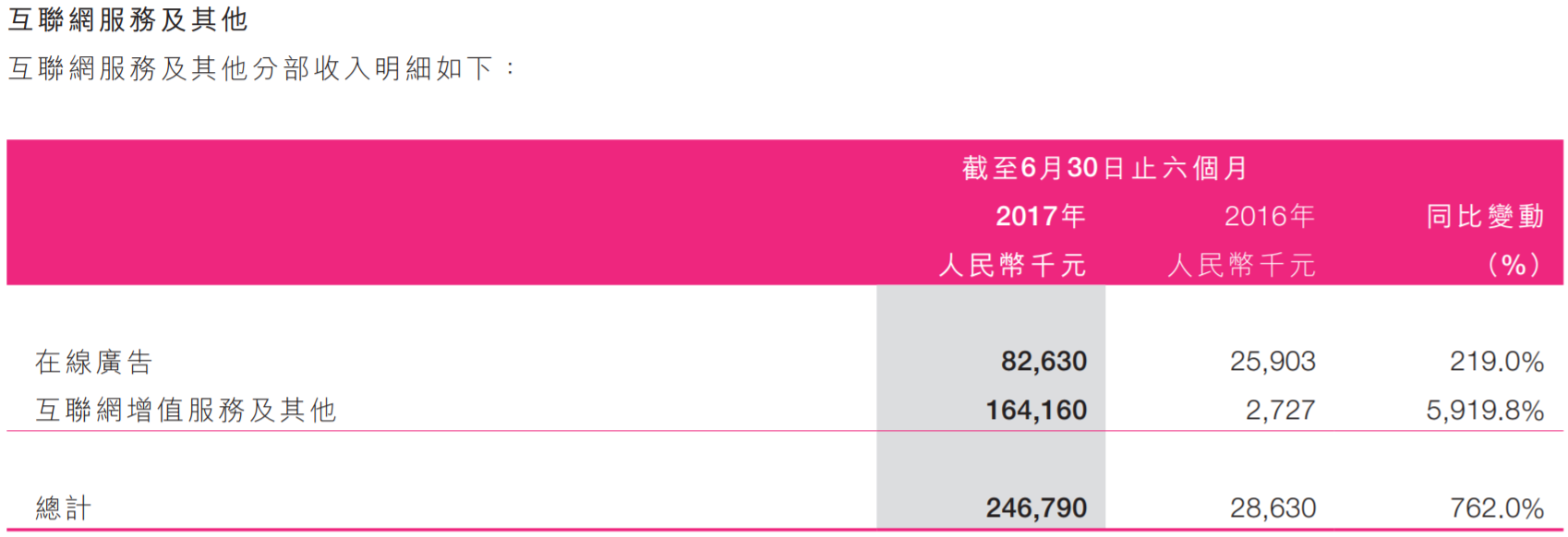This screenshot has width=1568, height=537.
Task: Click the 28,630 total value
Action: pyautogui.click(x=1272, y=507)
